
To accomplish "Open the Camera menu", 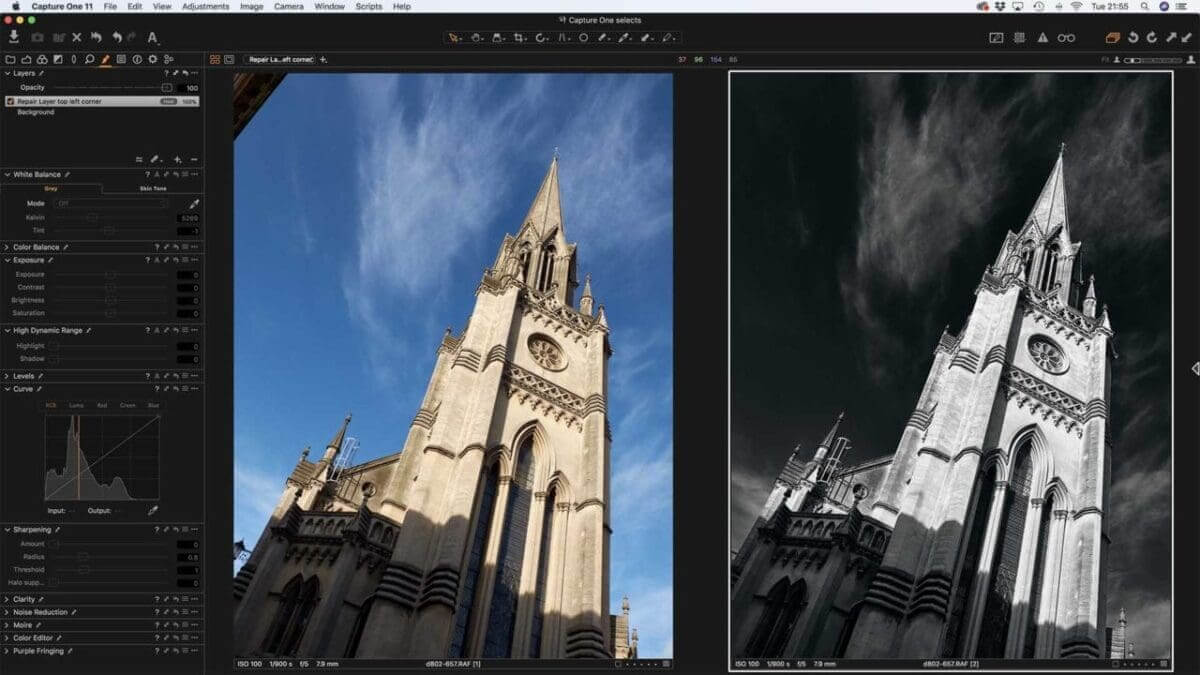I will tap(289, 6).
